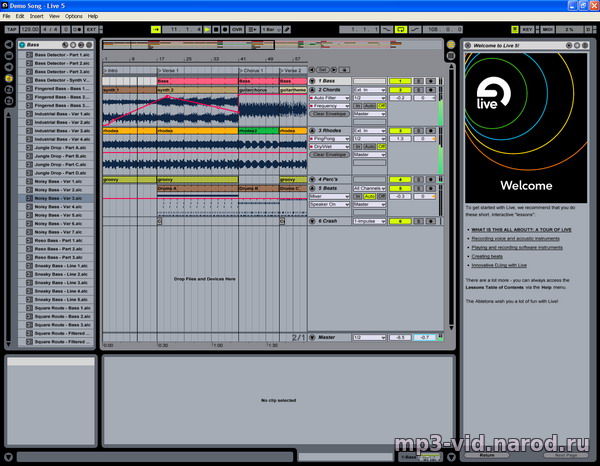The width and height of the screenshot is (600, 466).
Task: Fold the 3 Rhodes track
Action: [x=312, y=130]
